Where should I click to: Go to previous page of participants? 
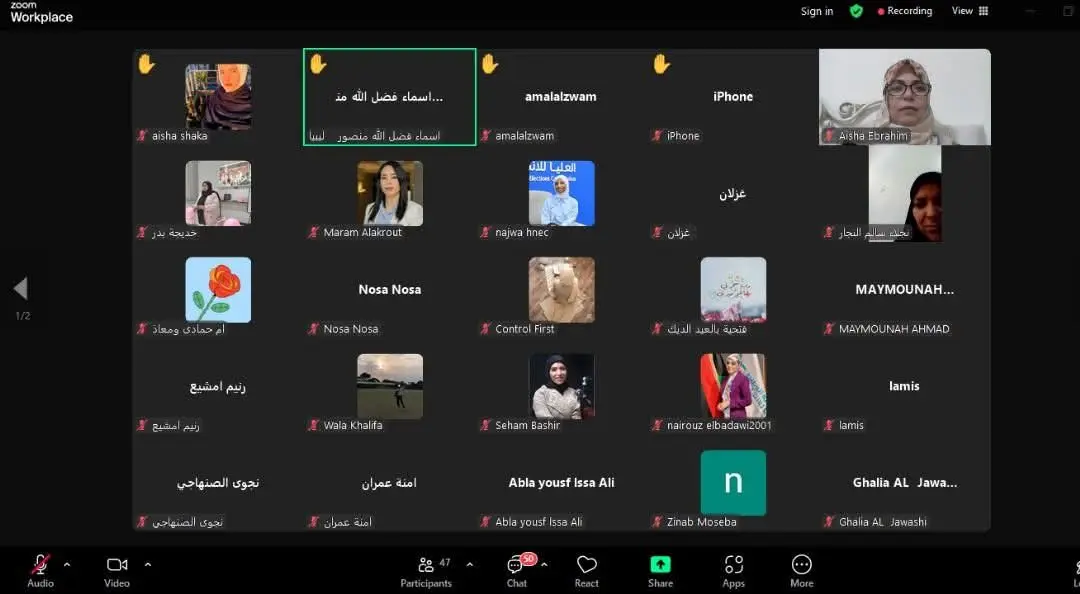click(20, 289)
